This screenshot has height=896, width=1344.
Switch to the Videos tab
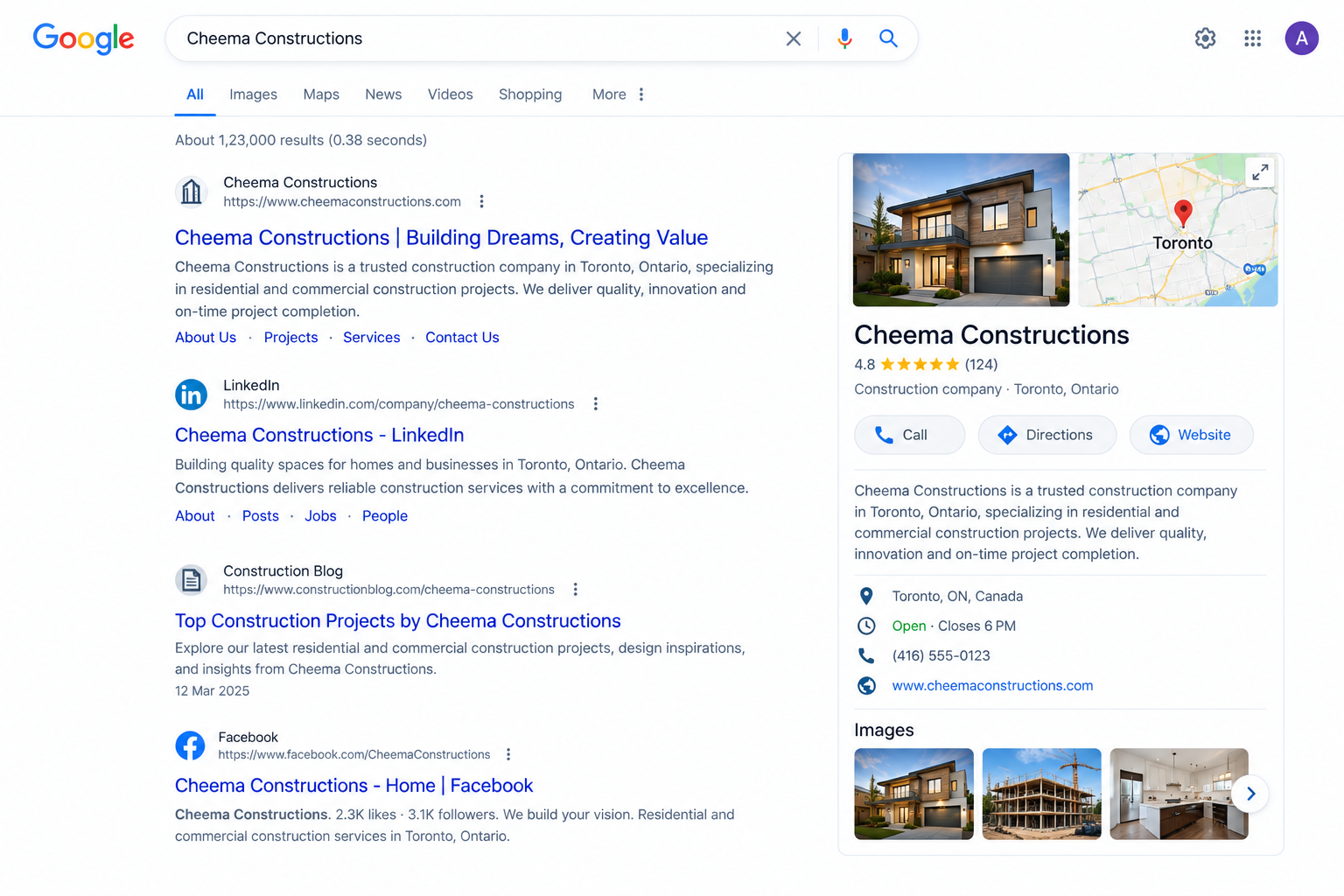[450, 94]
